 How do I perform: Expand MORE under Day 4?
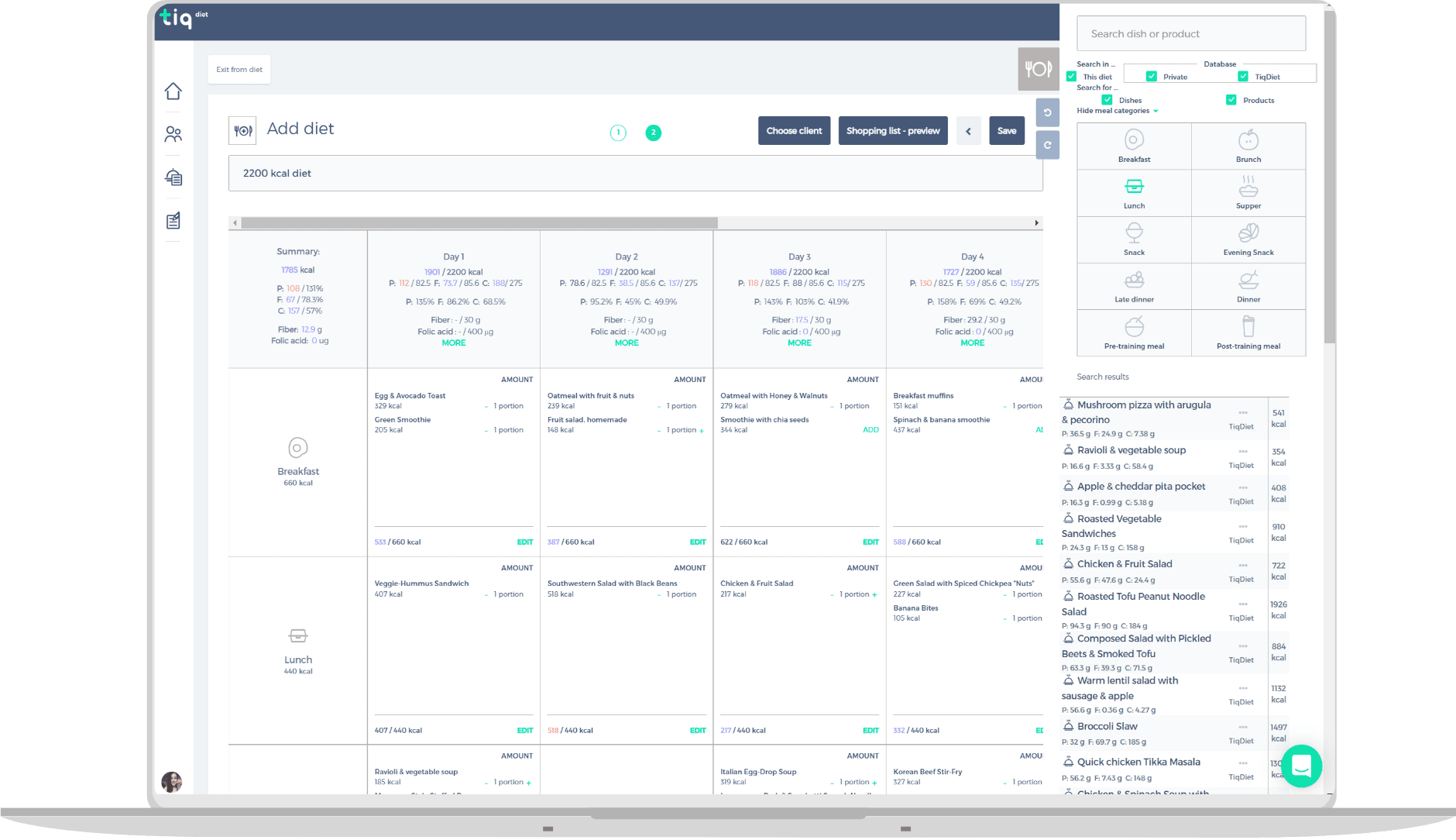(973, 343)
